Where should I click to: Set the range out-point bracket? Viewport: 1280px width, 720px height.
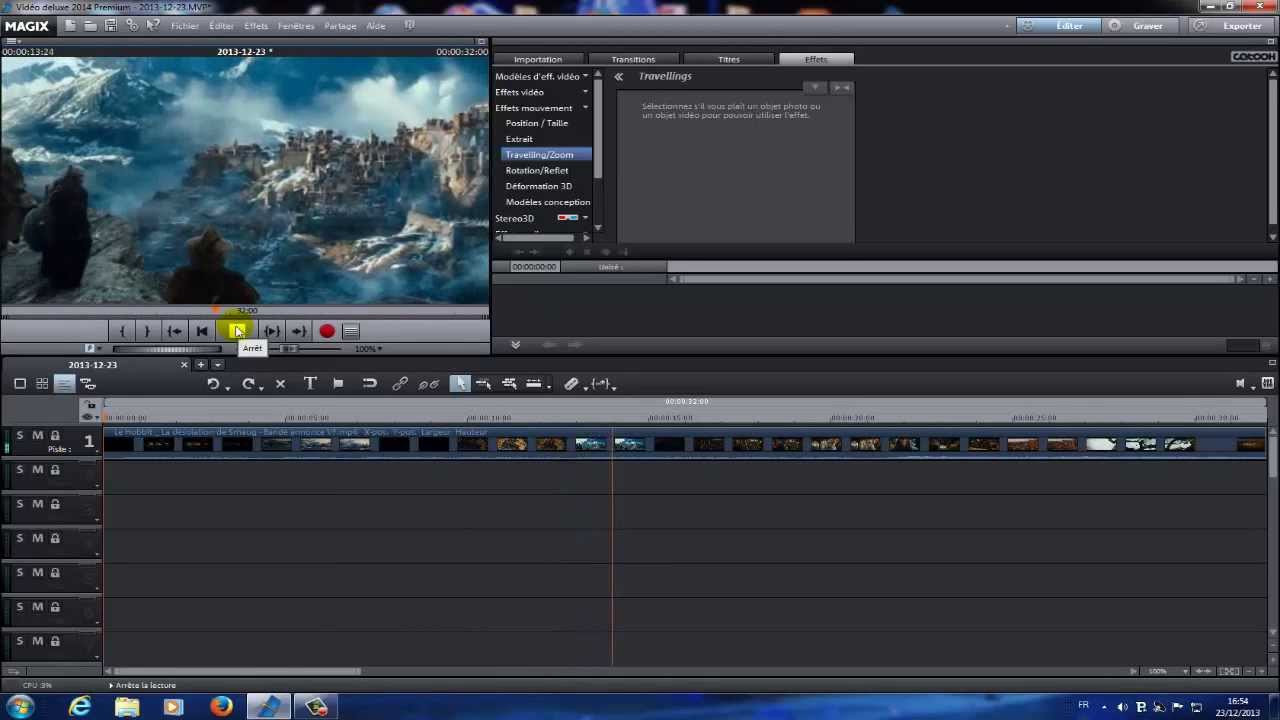(x=147, y=331)
